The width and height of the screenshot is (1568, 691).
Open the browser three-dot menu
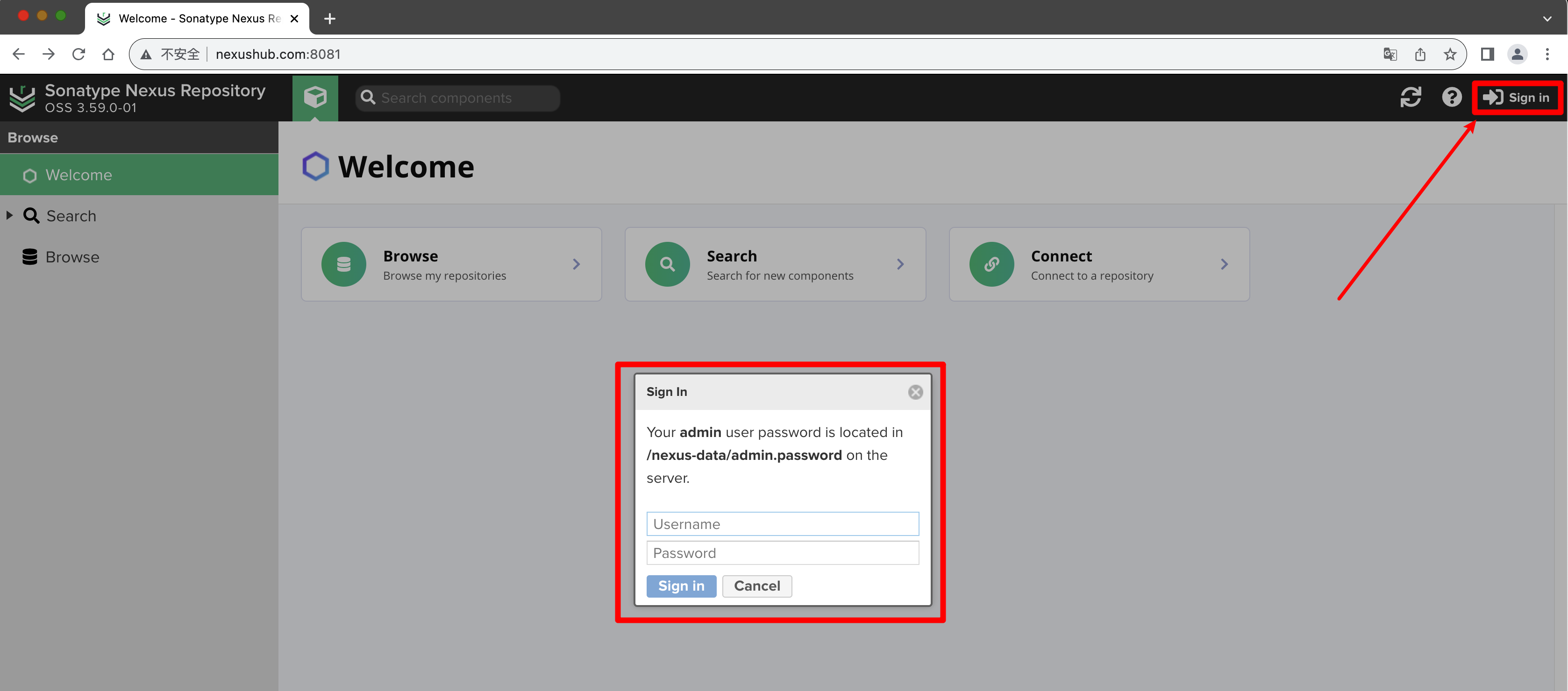[1547, 54]
